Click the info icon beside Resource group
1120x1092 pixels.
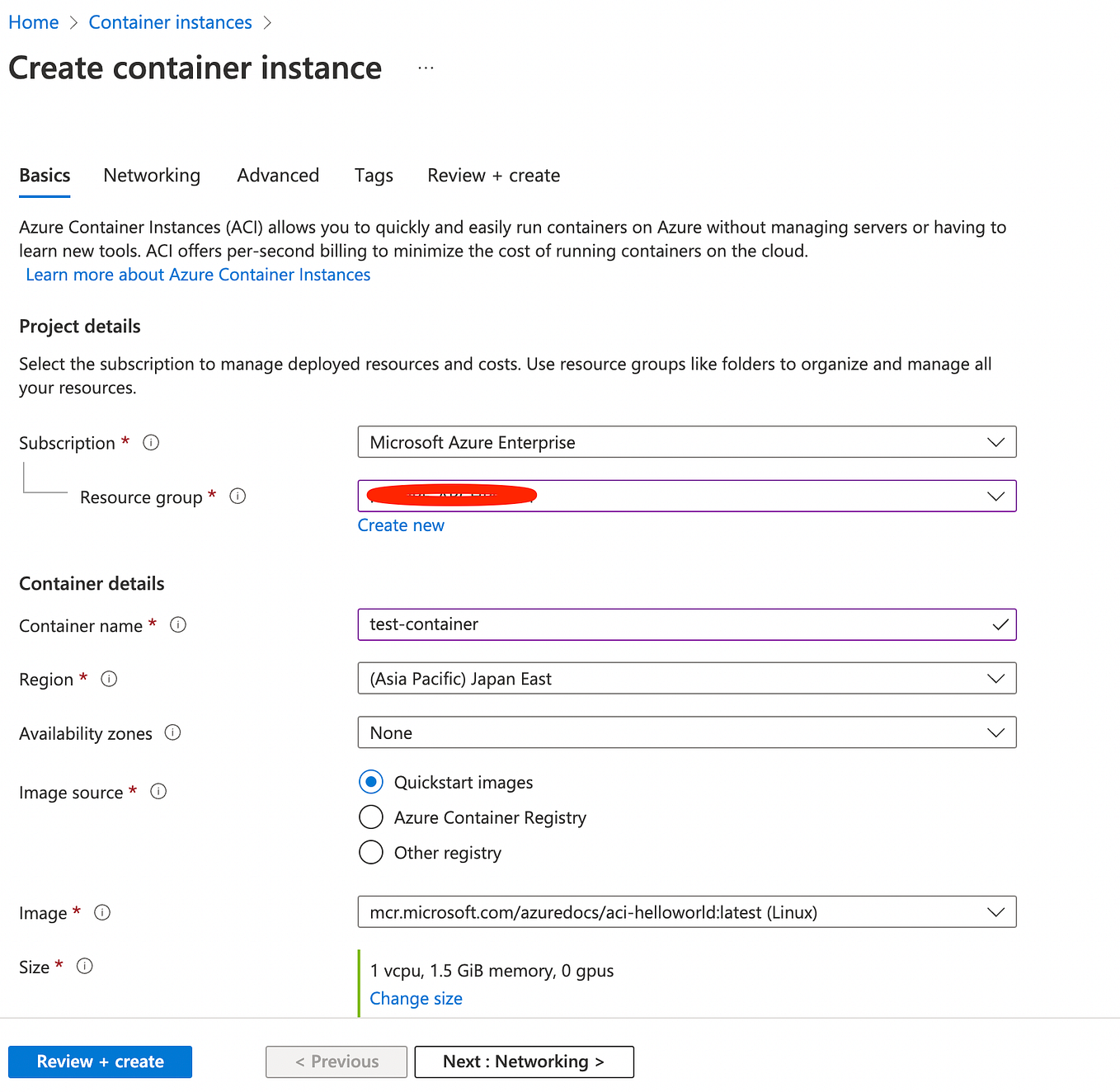(238, 496)
